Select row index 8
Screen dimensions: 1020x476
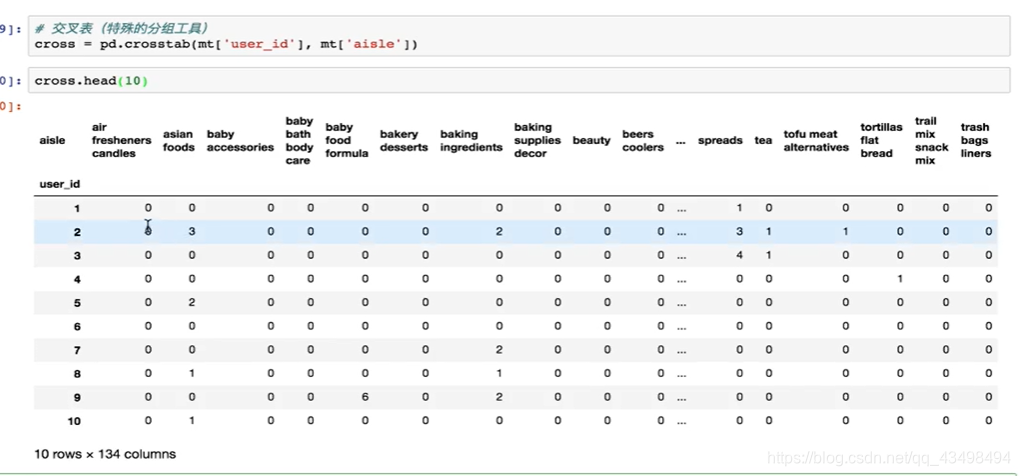pos(77,373)
